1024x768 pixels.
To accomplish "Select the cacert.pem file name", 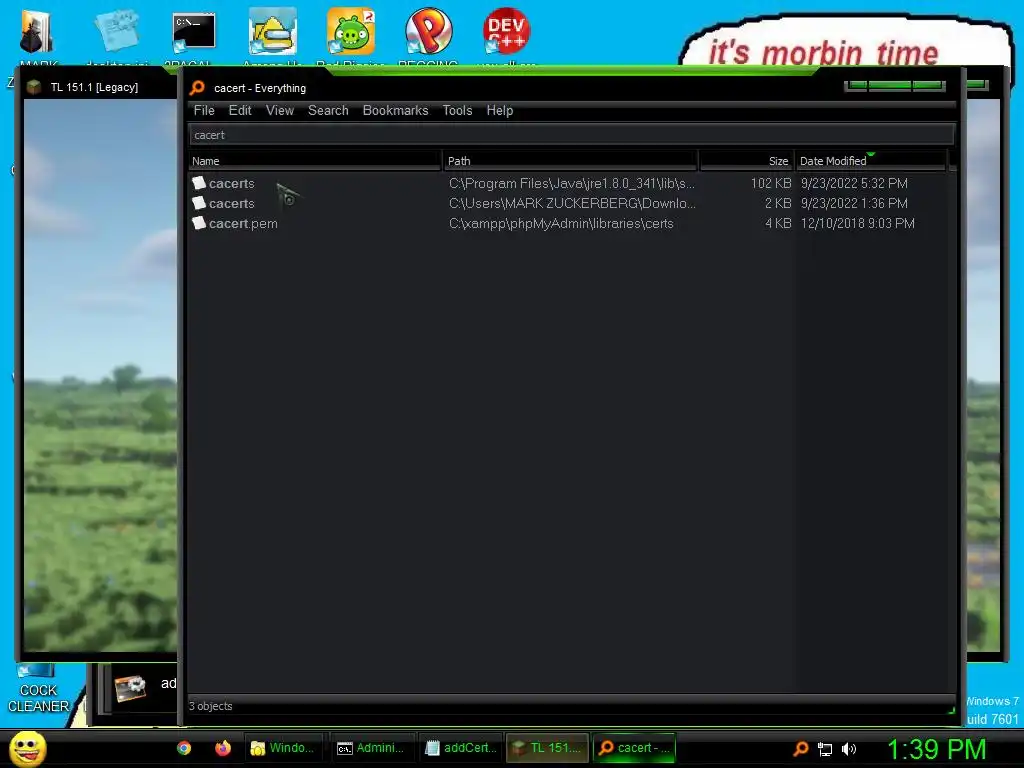I will pos(243,223).
